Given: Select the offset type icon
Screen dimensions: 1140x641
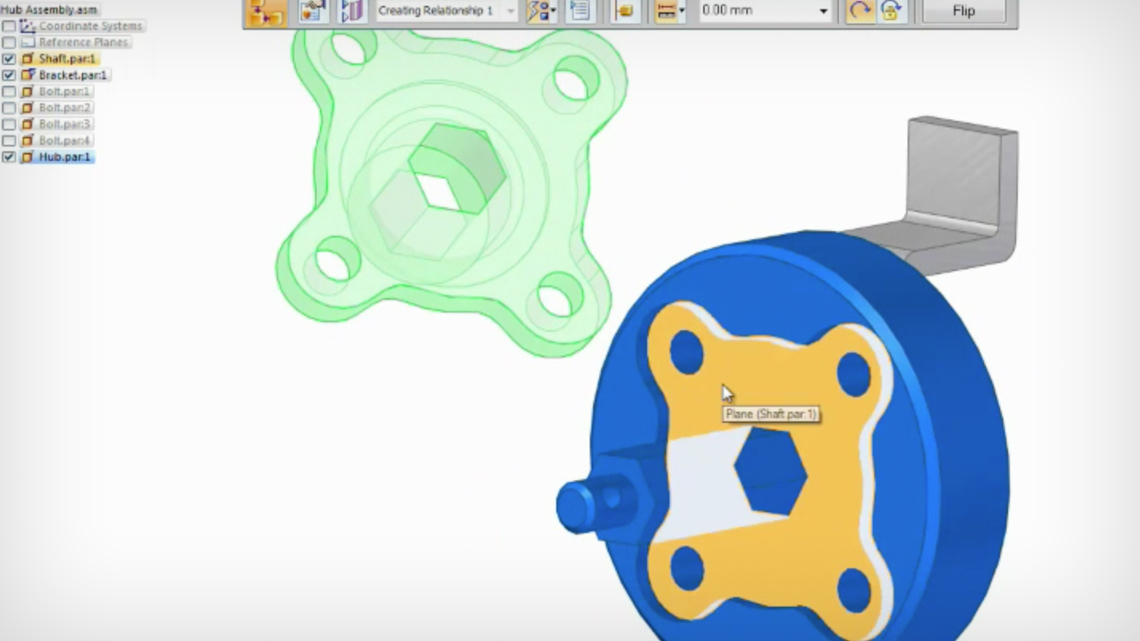Looking at the screenshot, I should click(666, 11).
